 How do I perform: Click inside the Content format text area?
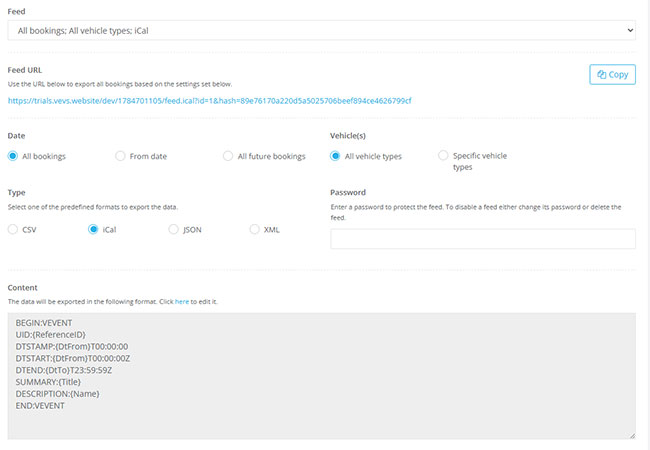(x=321, y=376)
